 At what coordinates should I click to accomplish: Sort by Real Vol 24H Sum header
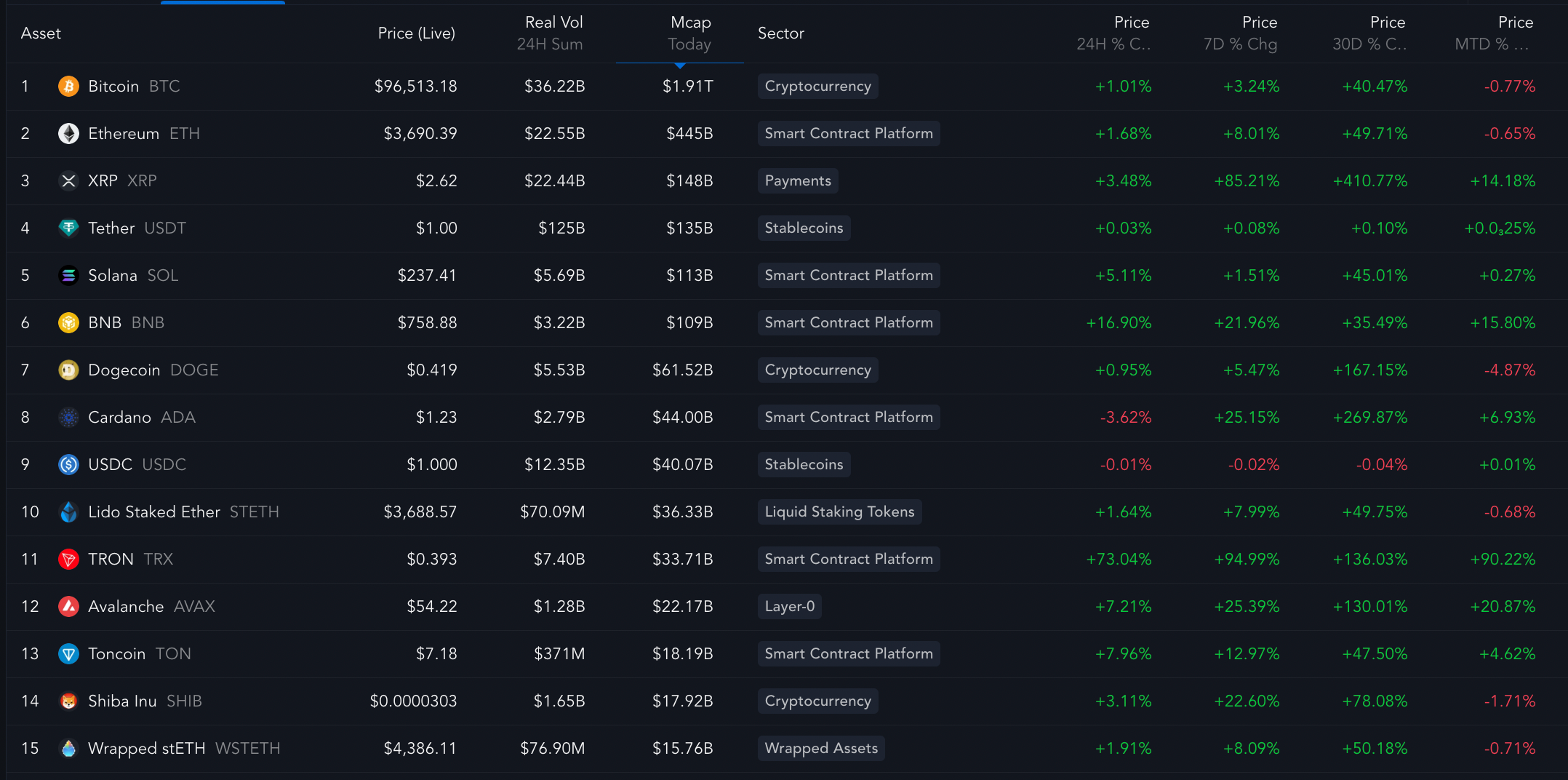tap(551, 33)
